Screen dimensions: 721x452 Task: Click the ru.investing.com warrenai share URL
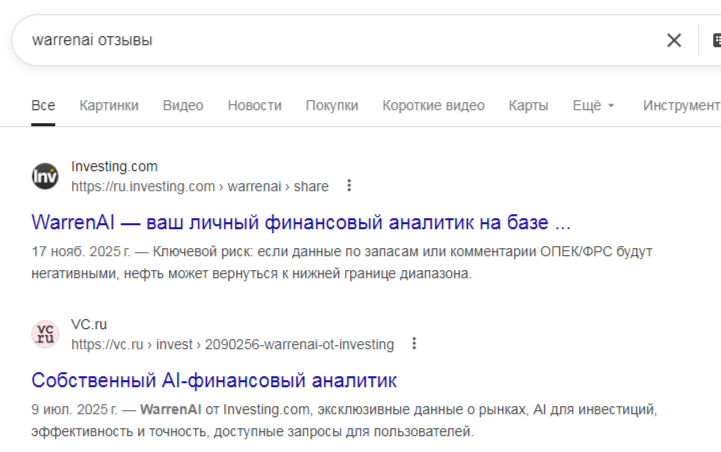[x=200, y=186]
